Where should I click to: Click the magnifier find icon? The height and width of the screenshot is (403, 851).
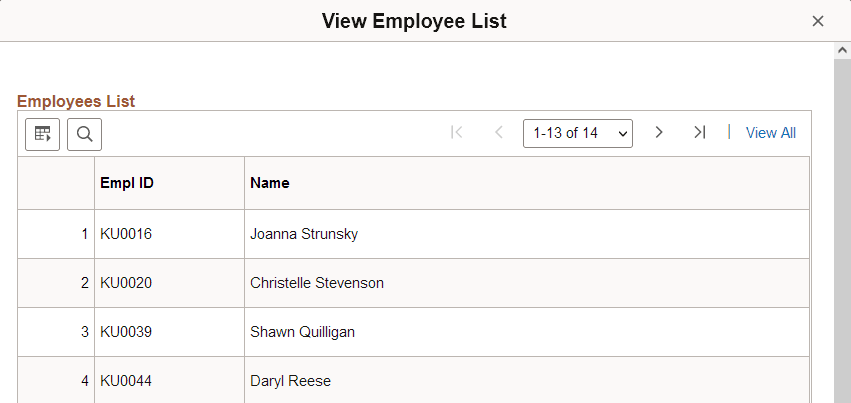[x=84, y=133]
